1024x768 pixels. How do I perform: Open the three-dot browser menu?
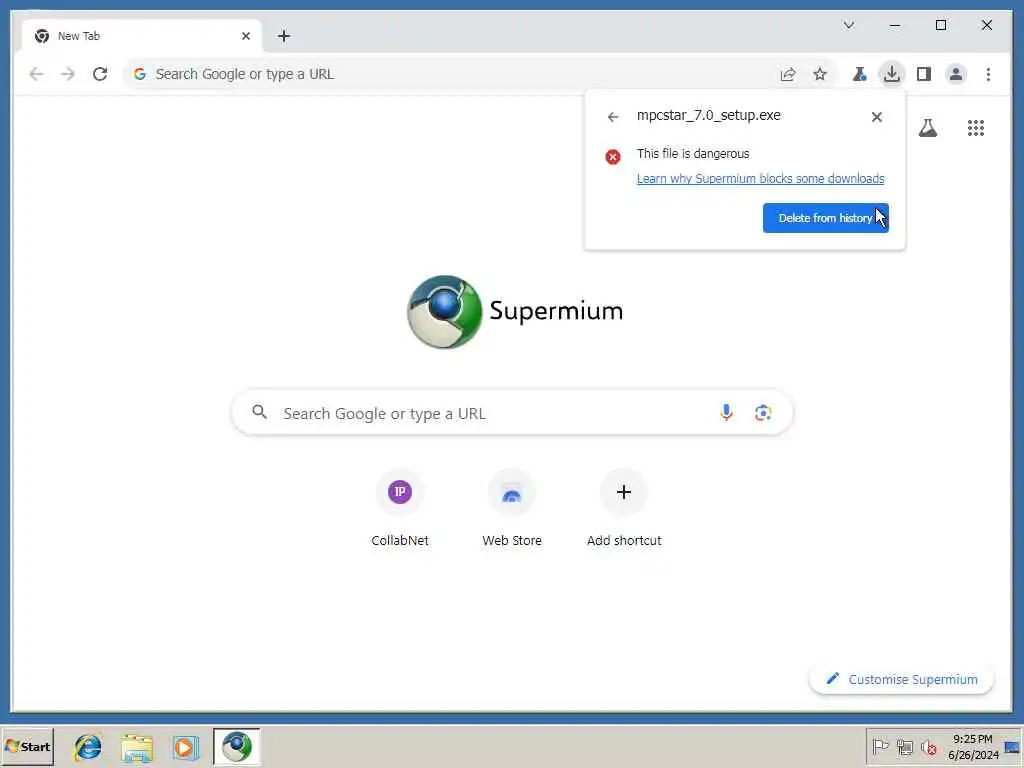988,74
